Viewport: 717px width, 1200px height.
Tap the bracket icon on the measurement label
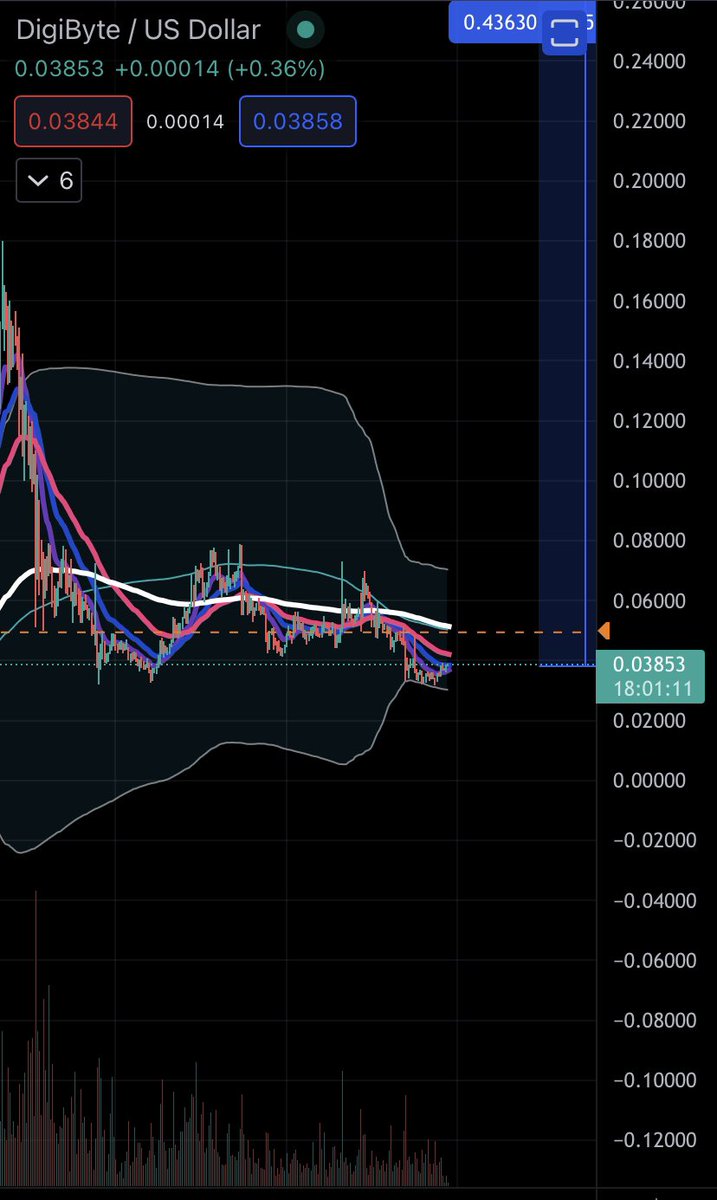click(x=564, y=33)
